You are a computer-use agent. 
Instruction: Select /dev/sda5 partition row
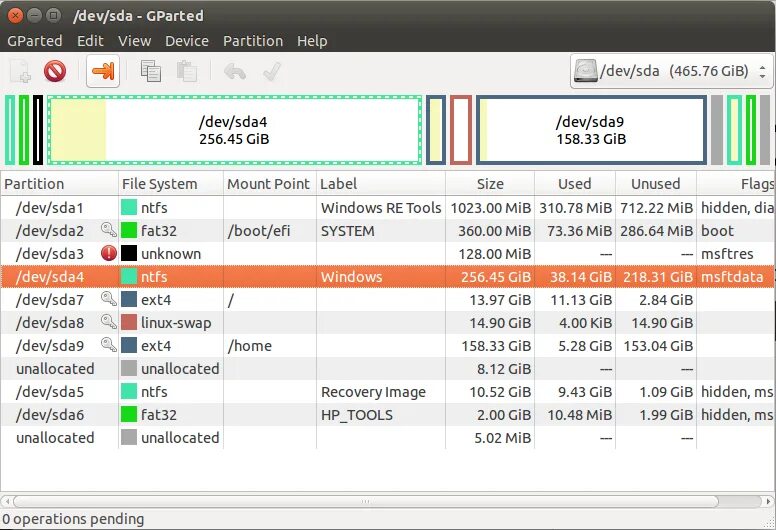[388, 391]
